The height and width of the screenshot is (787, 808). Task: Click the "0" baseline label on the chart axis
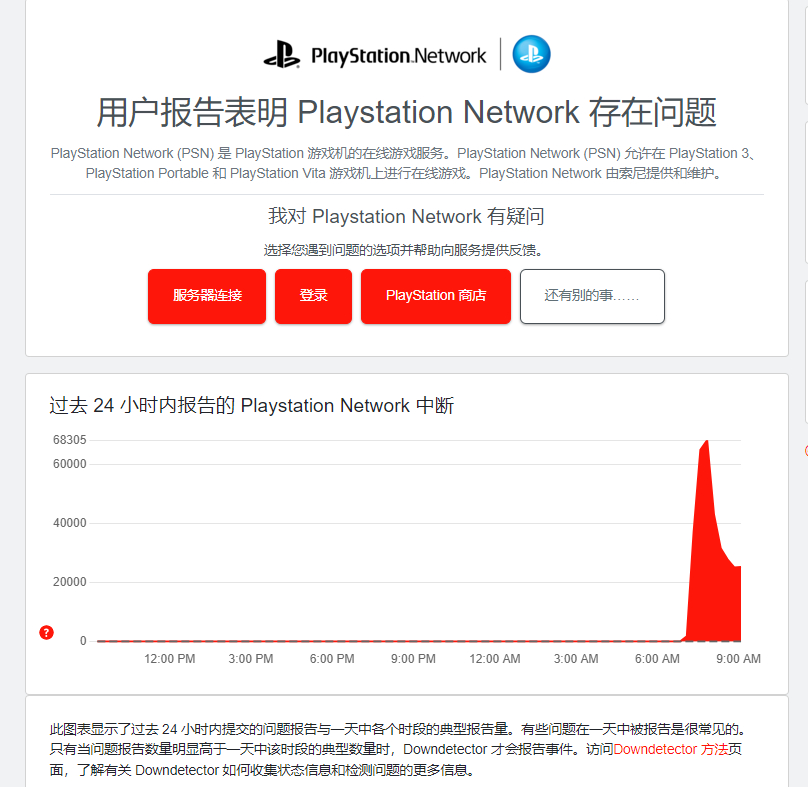(83, 640)
